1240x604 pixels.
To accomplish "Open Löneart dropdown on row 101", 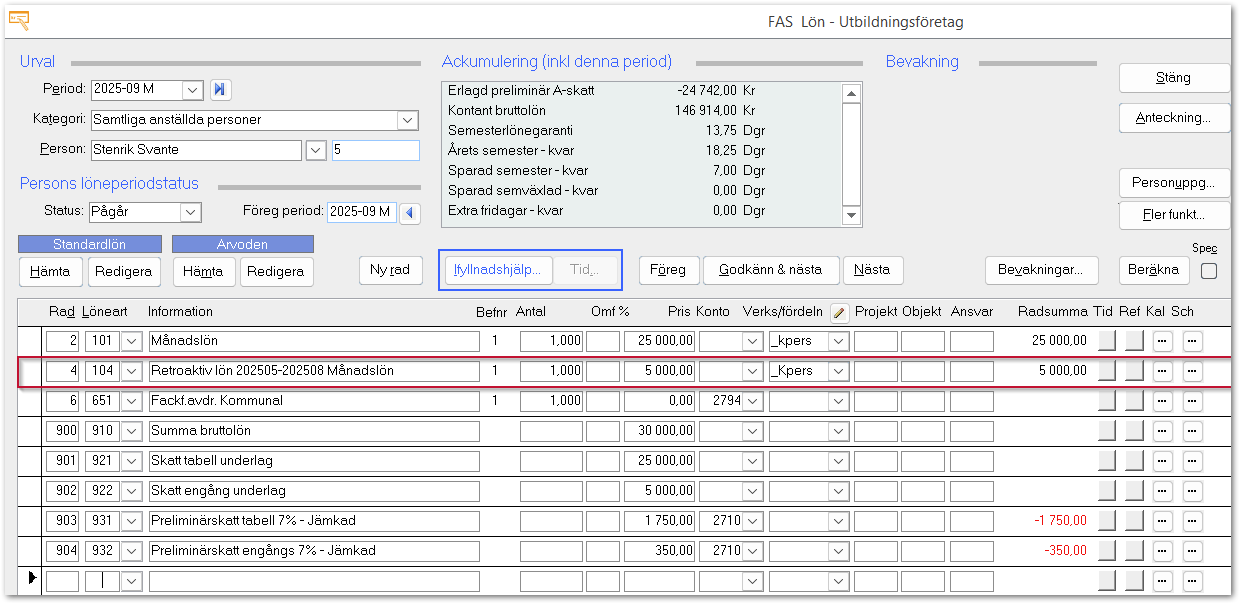I will click(131, 341).
